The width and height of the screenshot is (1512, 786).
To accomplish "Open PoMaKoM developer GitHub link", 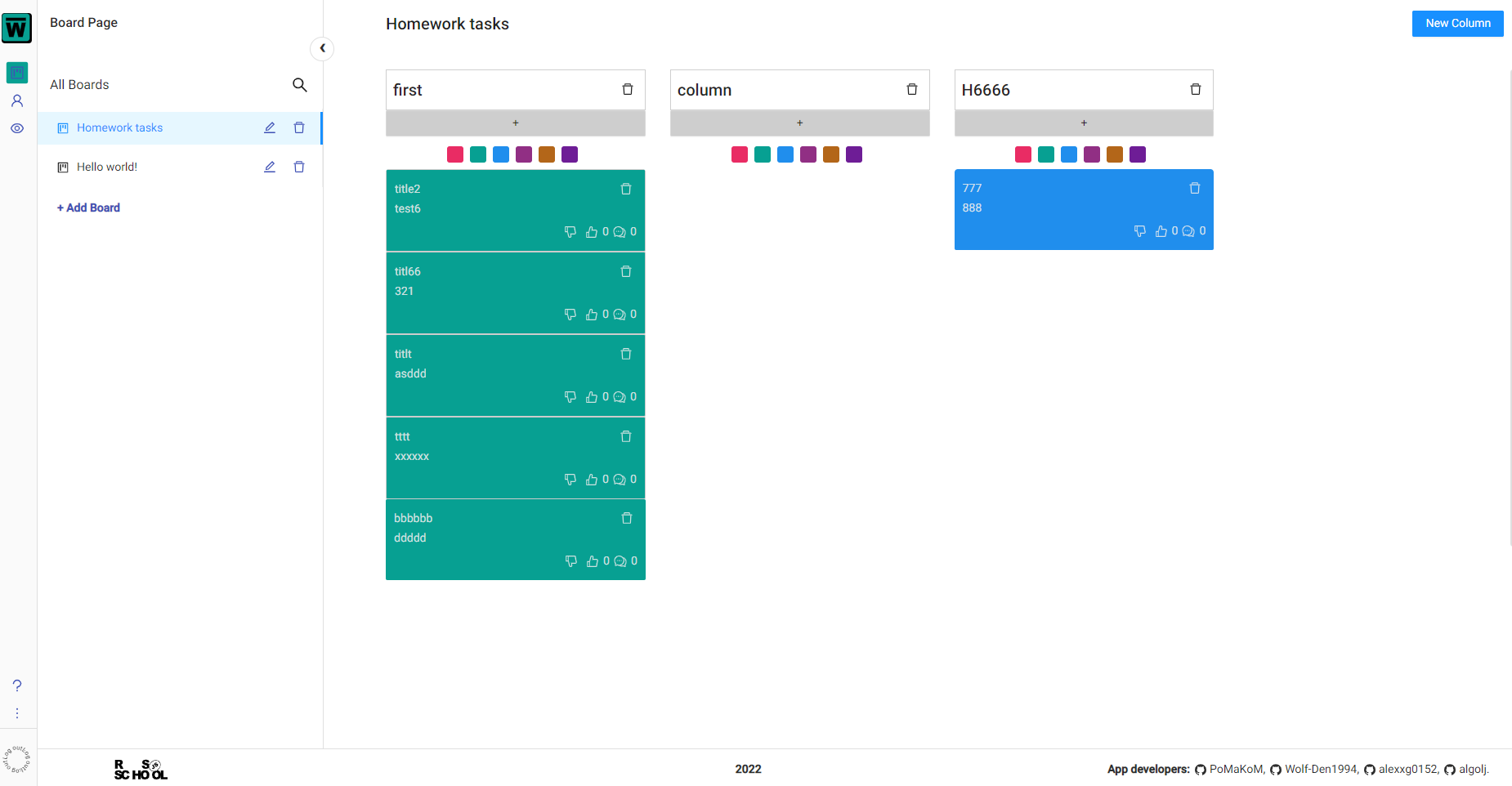I will click(x=1230, y=769).
